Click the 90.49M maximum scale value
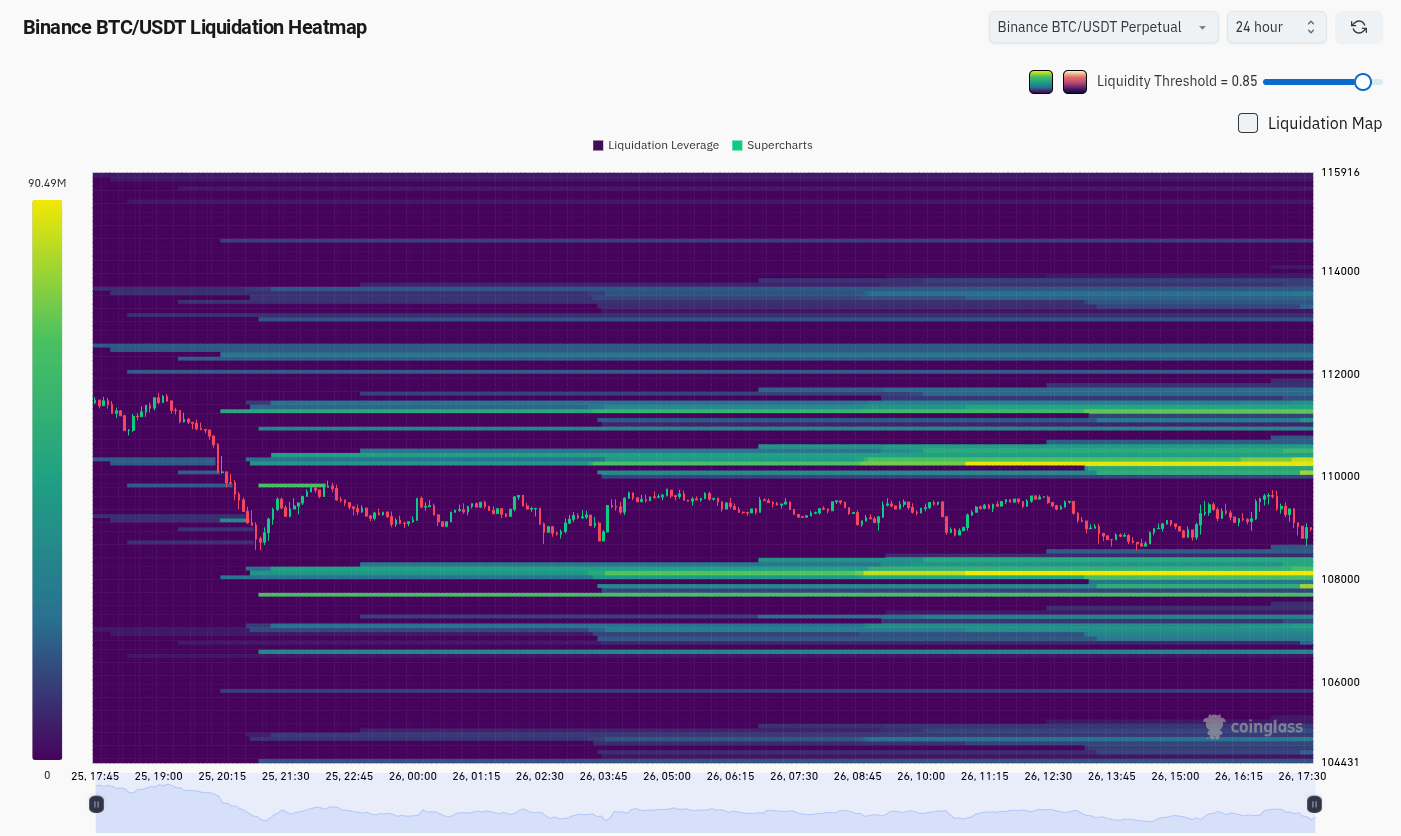The width and height of the screenshot is (1401, 836). 47,183
